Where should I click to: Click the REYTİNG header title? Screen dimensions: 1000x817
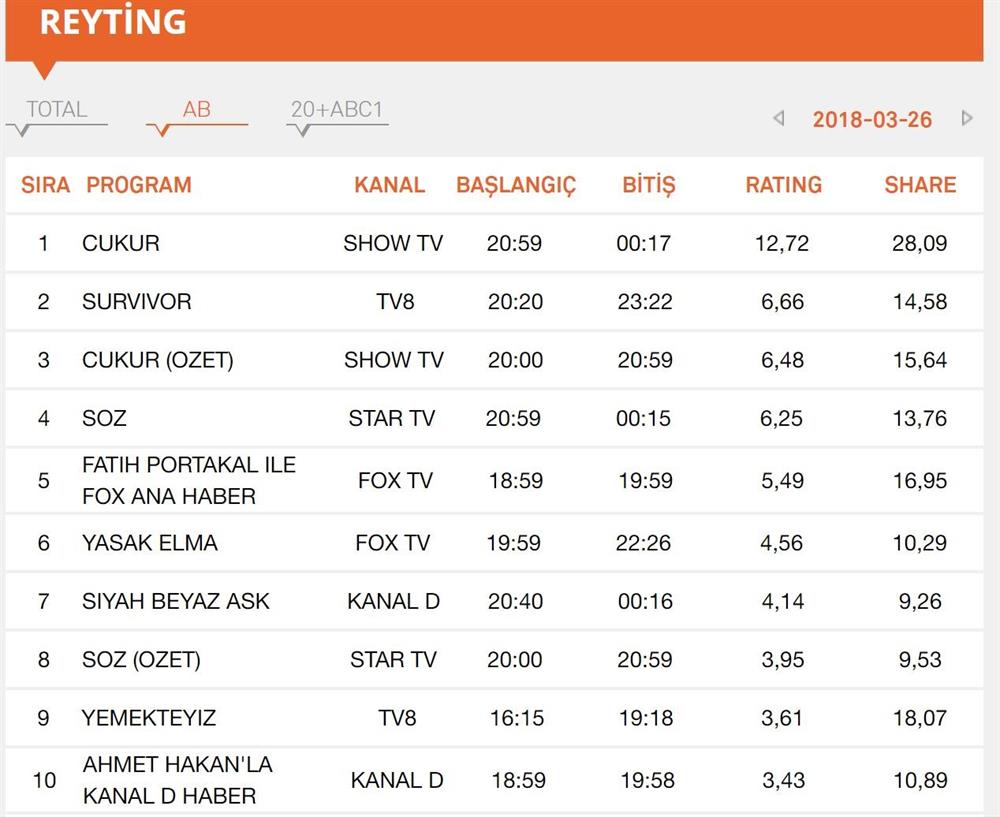click(113, 22)
